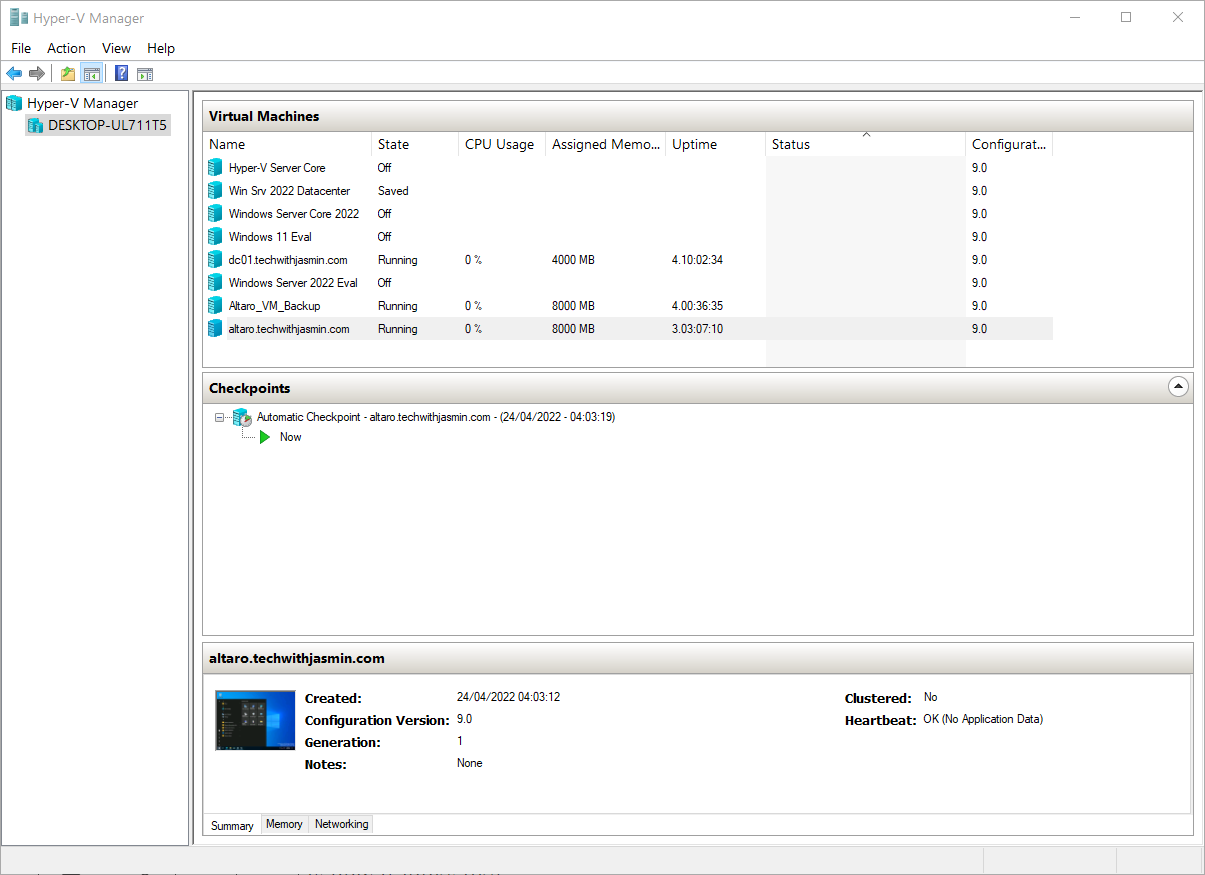
Task: Select the Win Srv 2022 Datacenter VM name
Action: click(290, 191)
